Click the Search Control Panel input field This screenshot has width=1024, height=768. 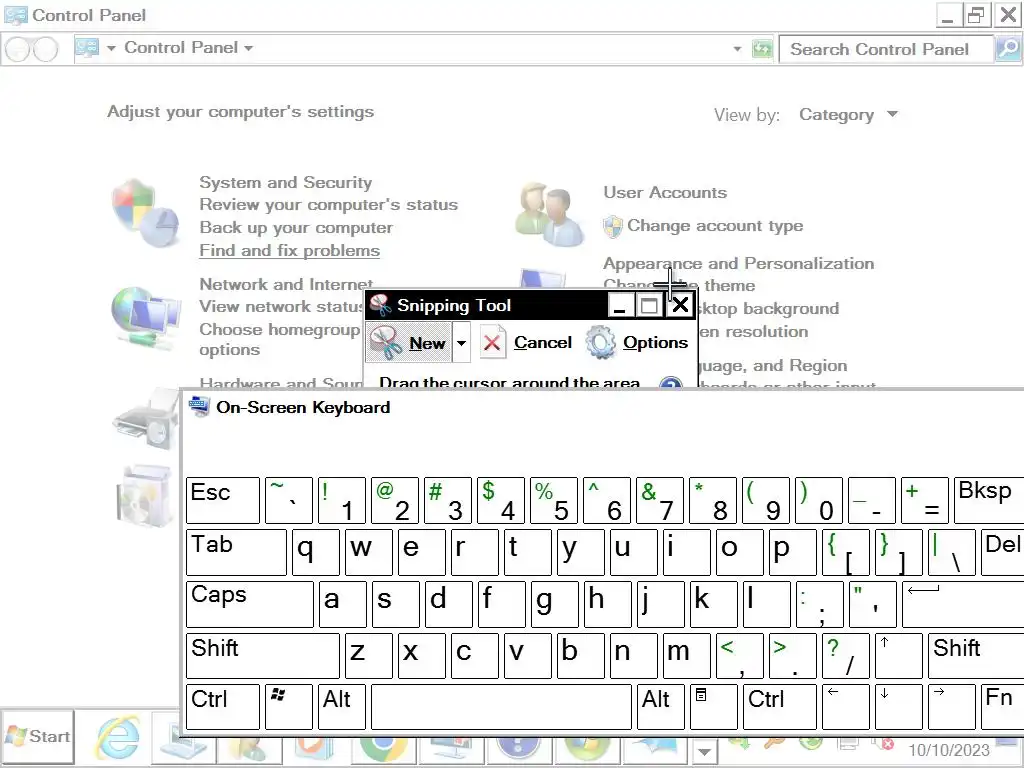click(x=886, y=49)
